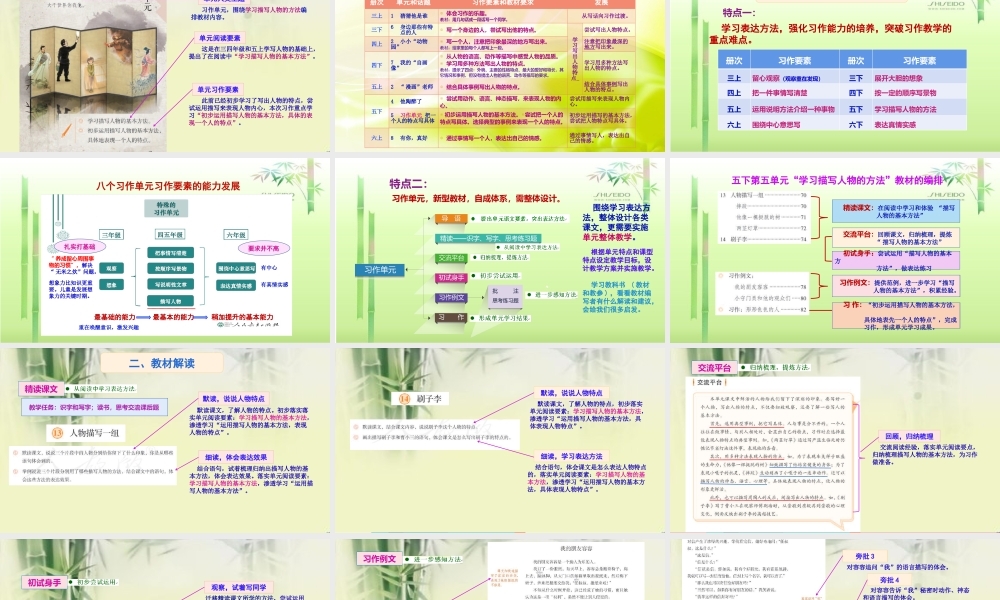Open the 我的朋友容容 习作例文 slide thumbnail
Viewport: 1000px width, 600px height.
(x=500, y=569)
